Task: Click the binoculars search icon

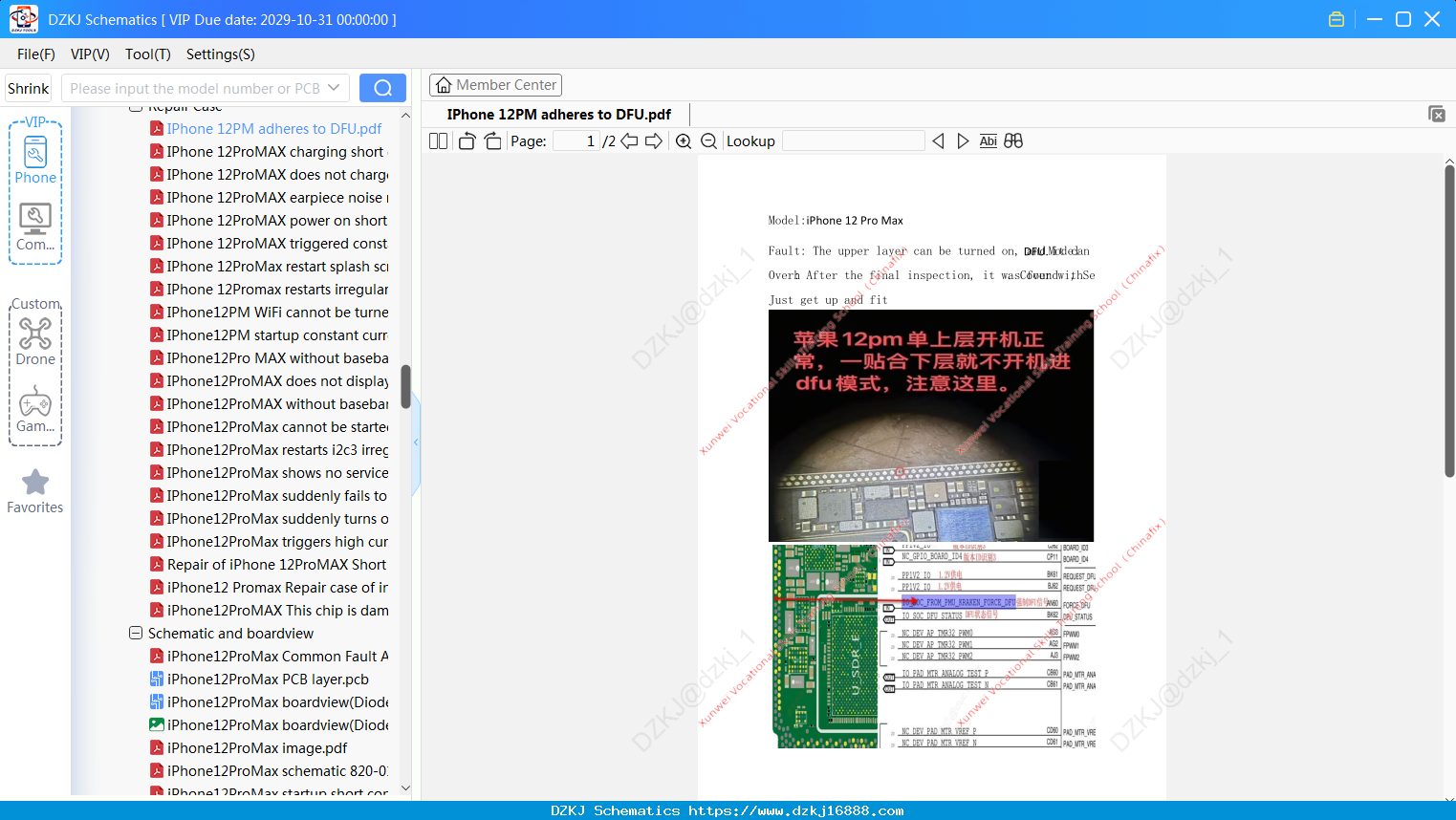Action: coord(1013,141)
